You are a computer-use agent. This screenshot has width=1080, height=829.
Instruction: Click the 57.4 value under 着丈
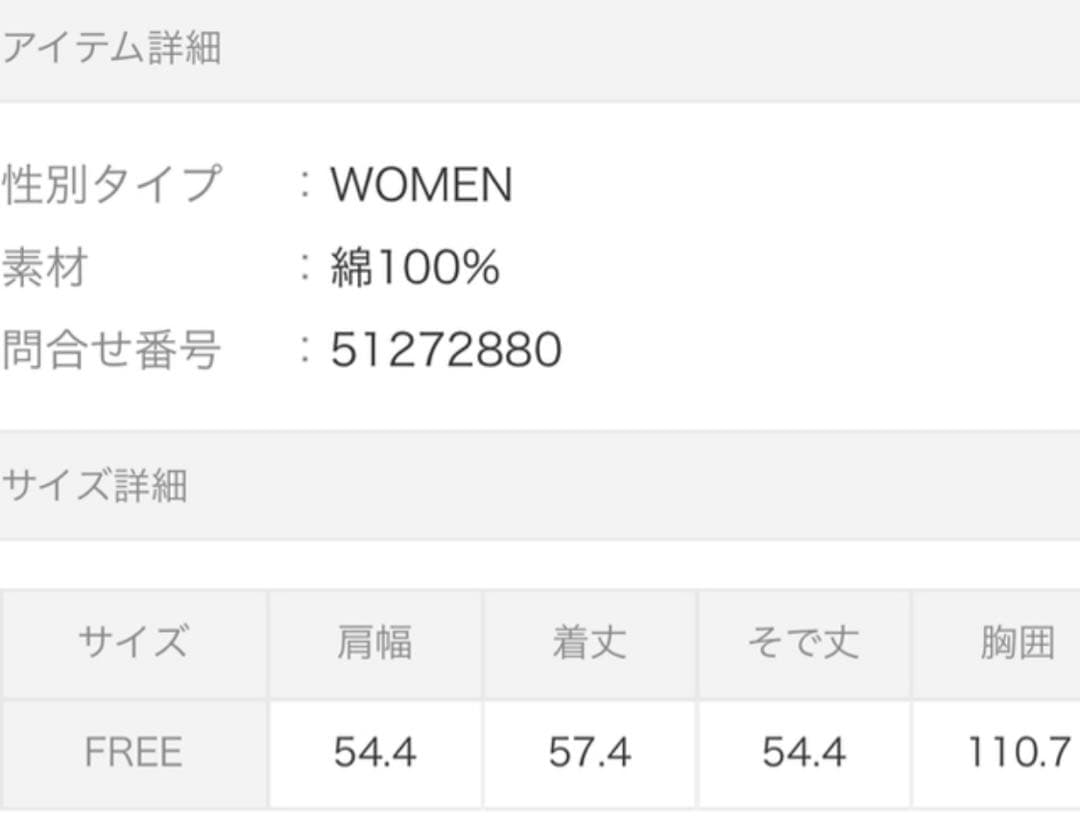[589, 753]
